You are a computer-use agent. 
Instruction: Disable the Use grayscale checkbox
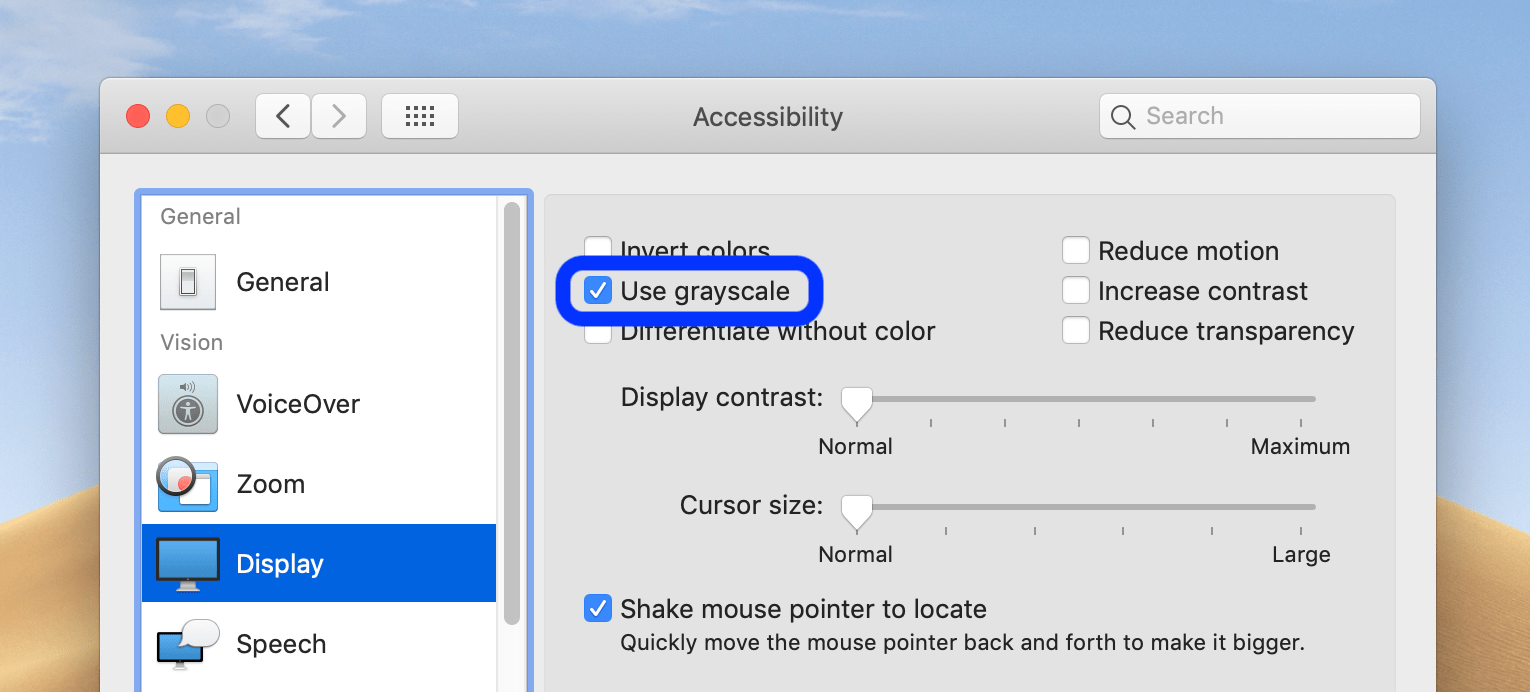(x=599, y=291)
